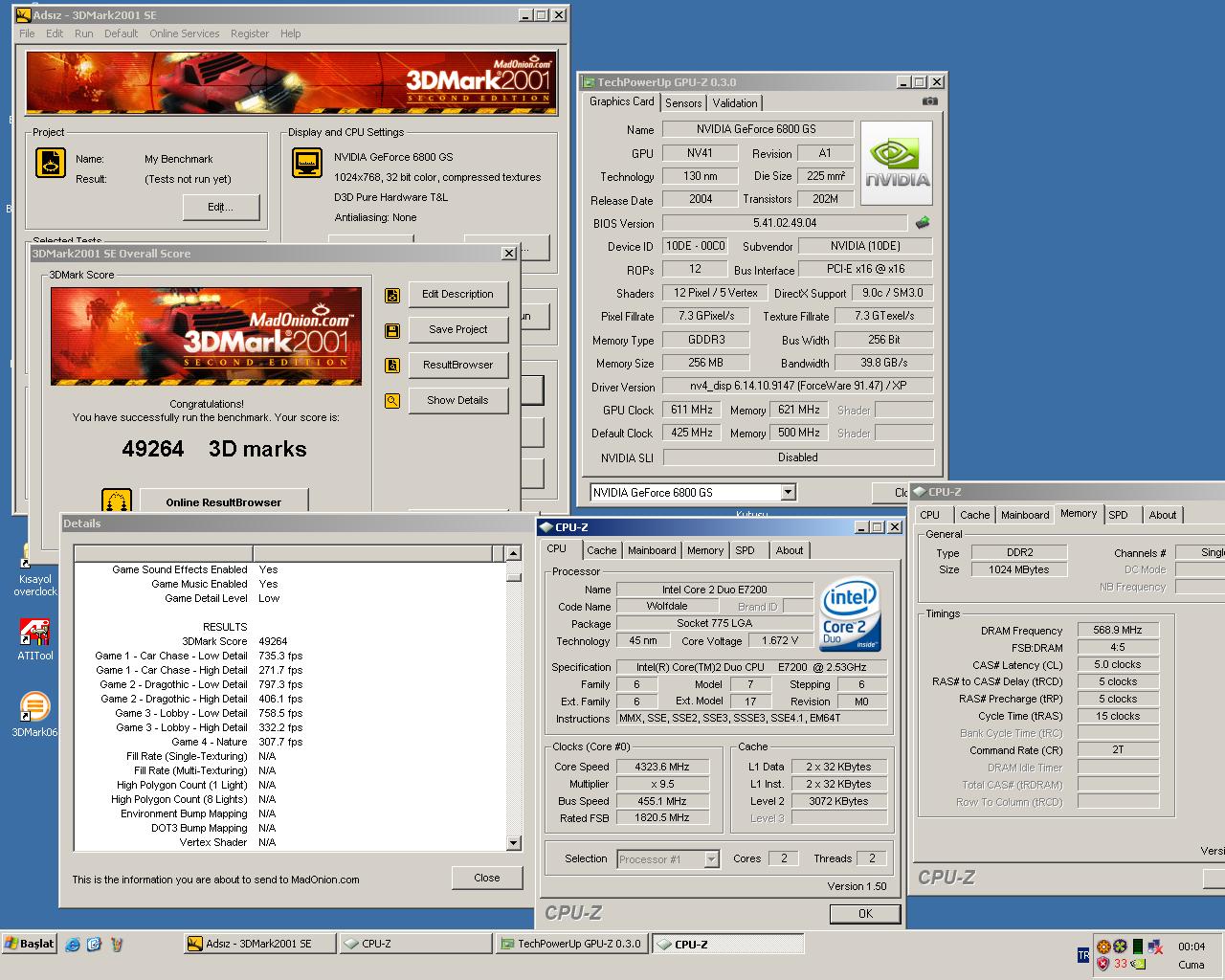This screenshot has width=1225, height=980.
Task: Open the File menu in 3DMark2001
Action: click(x=27, y=33)
